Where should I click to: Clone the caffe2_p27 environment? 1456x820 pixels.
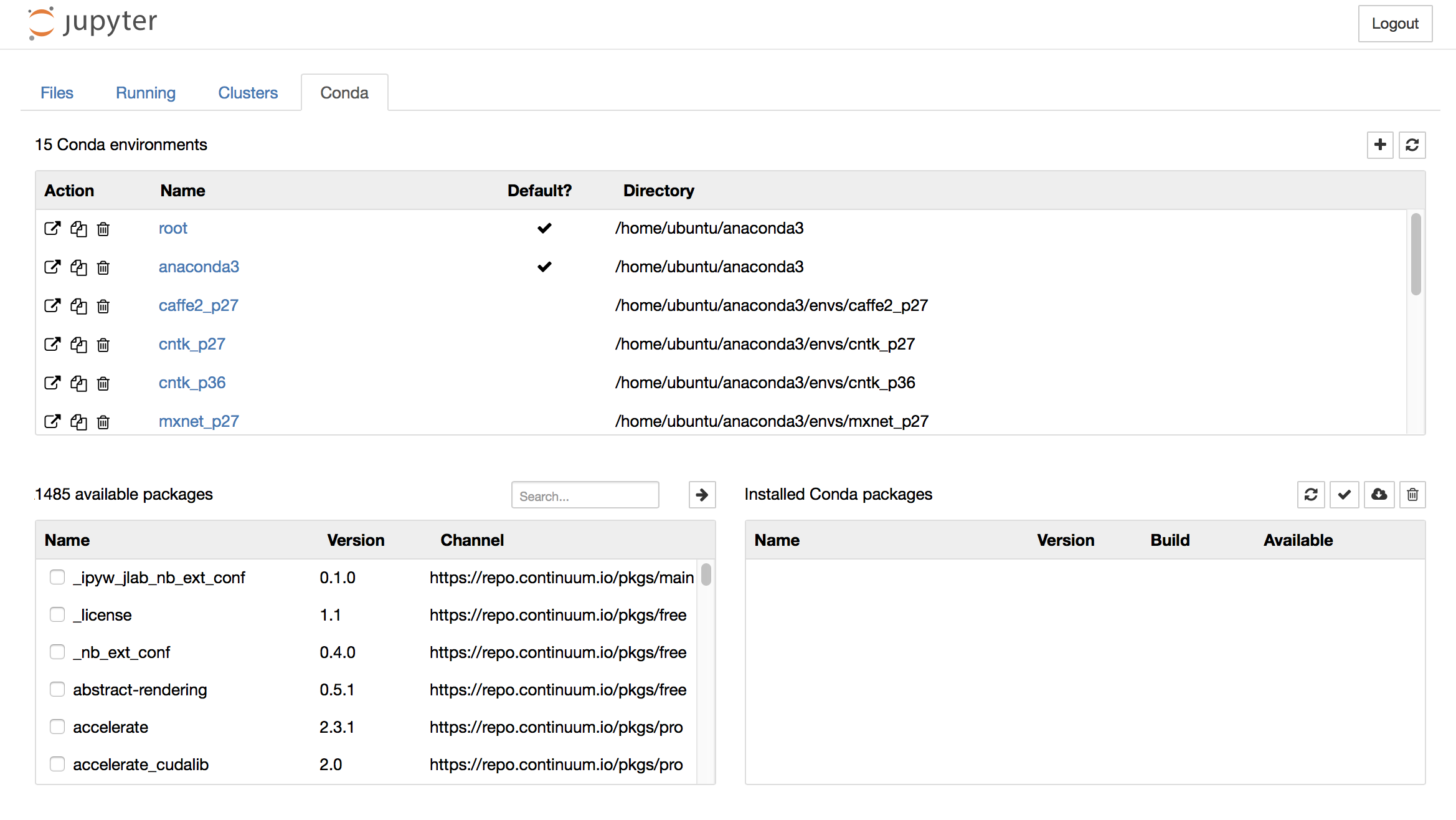78,306
